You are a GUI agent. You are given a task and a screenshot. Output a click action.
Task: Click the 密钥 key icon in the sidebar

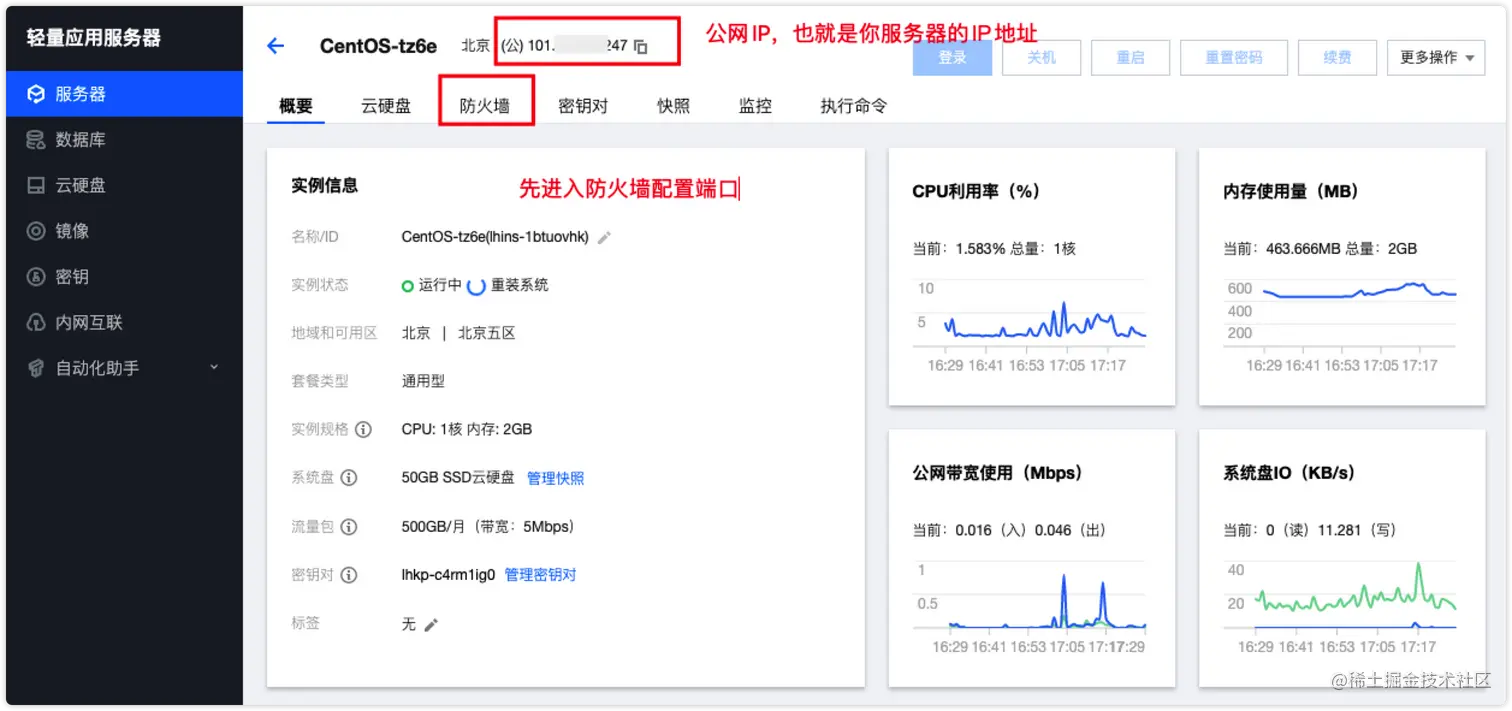pyautogui.click(x=36, y=277)
